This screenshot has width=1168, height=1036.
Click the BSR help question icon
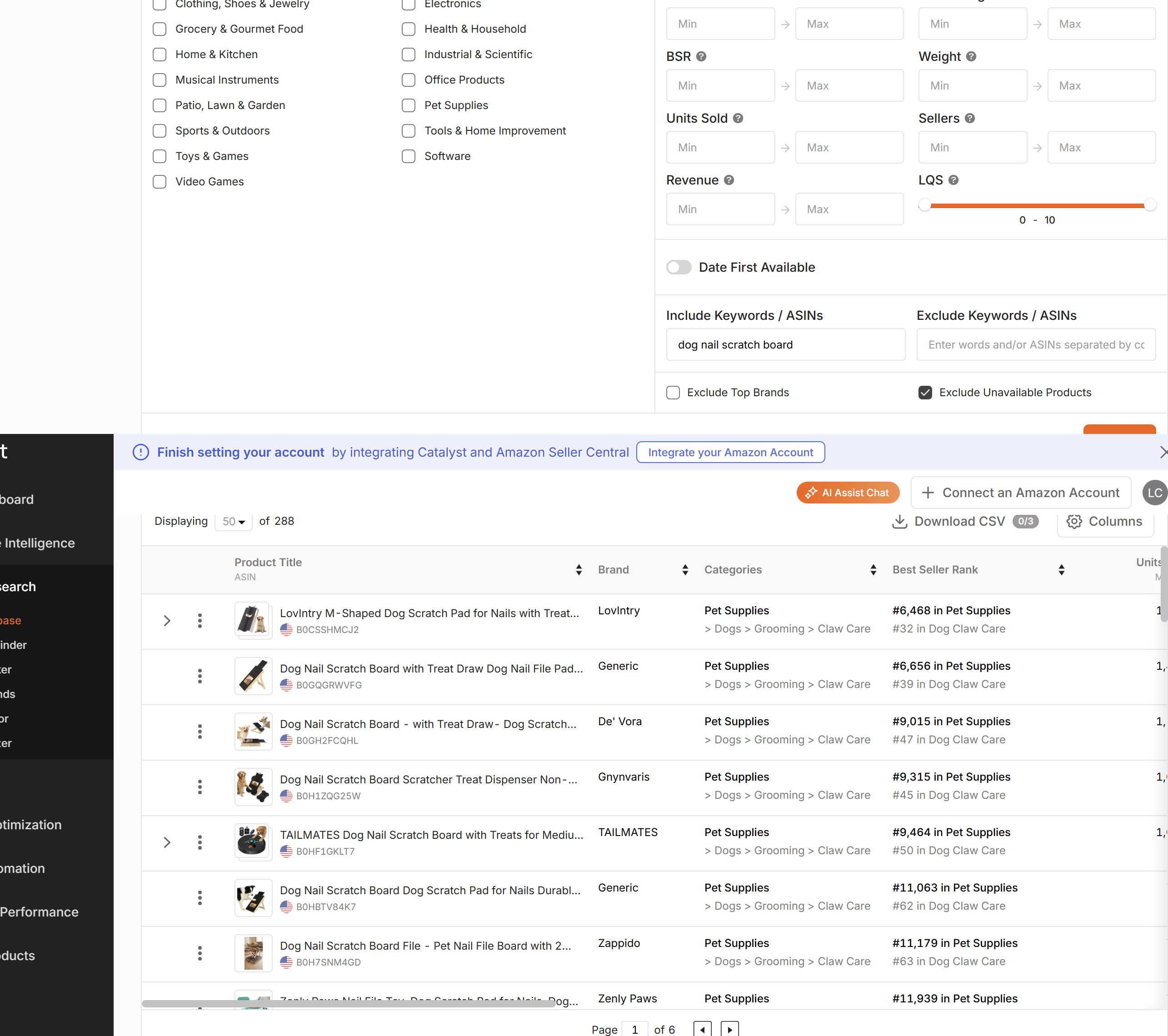click(x=701, y=57)
